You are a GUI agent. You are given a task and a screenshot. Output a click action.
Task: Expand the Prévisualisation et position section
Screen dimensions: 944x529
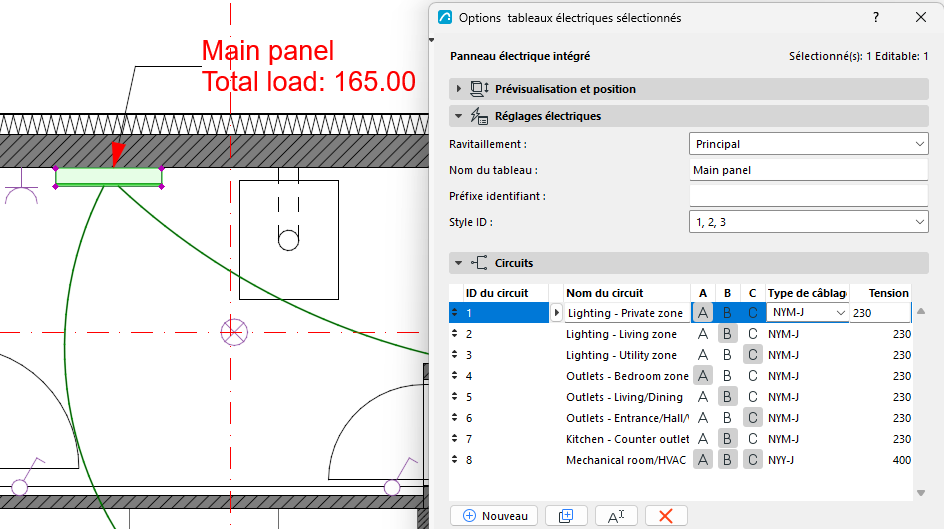coord(459,89)
